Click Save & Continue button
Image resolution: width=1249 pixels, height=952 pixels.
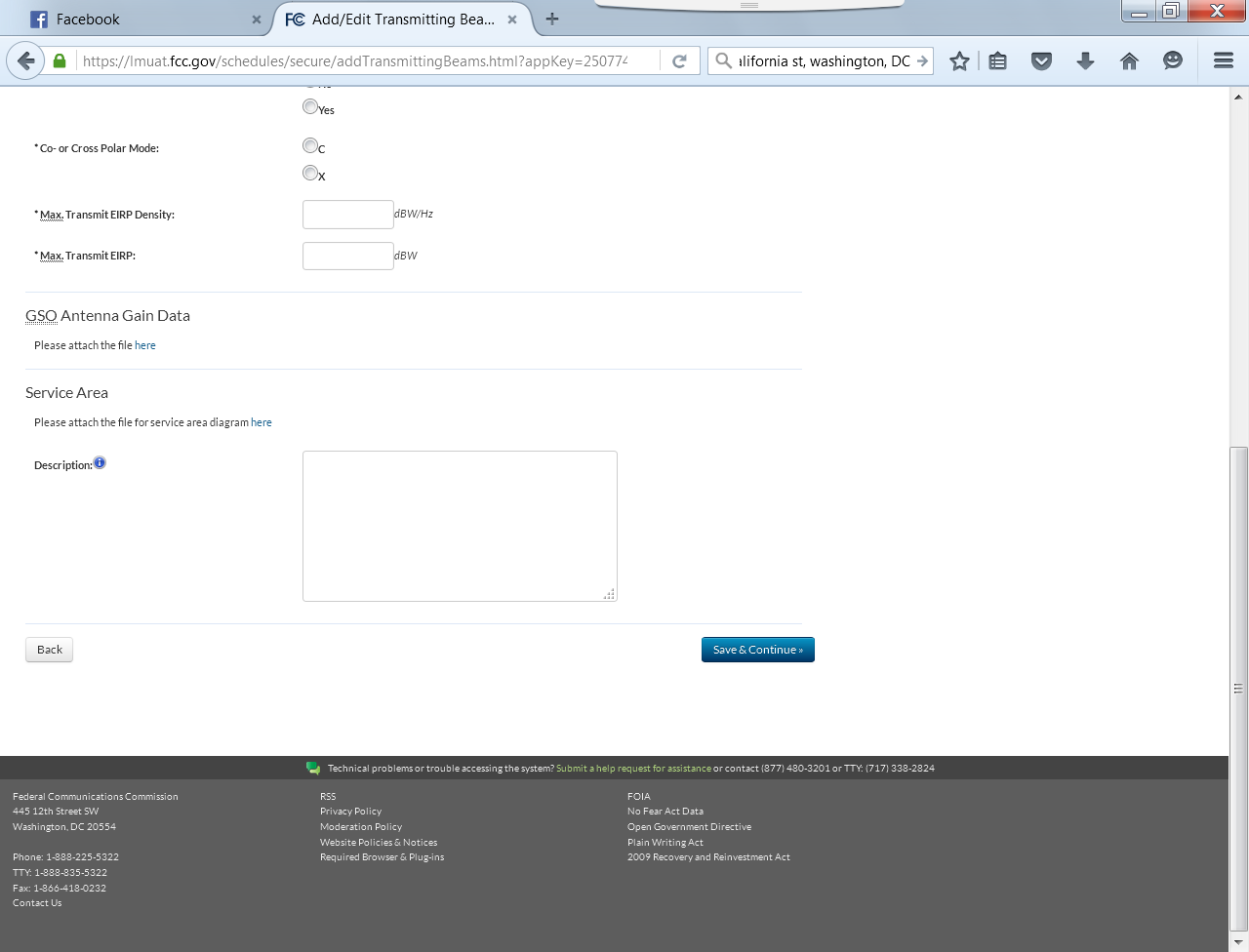tap(758, 650)
